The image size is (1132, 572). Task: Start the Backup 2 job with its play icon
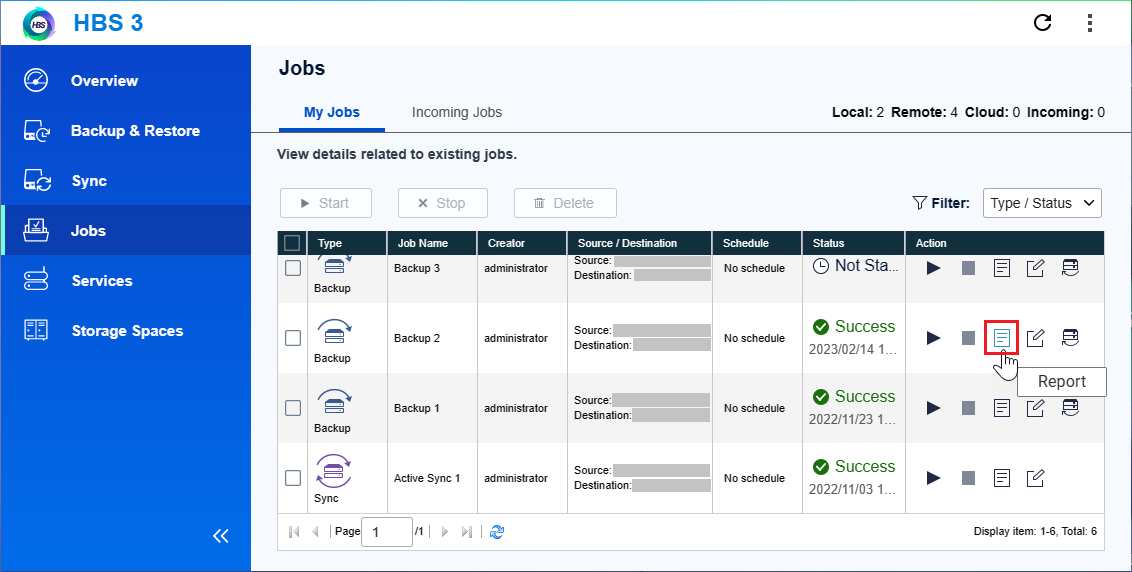click(933, 338)
